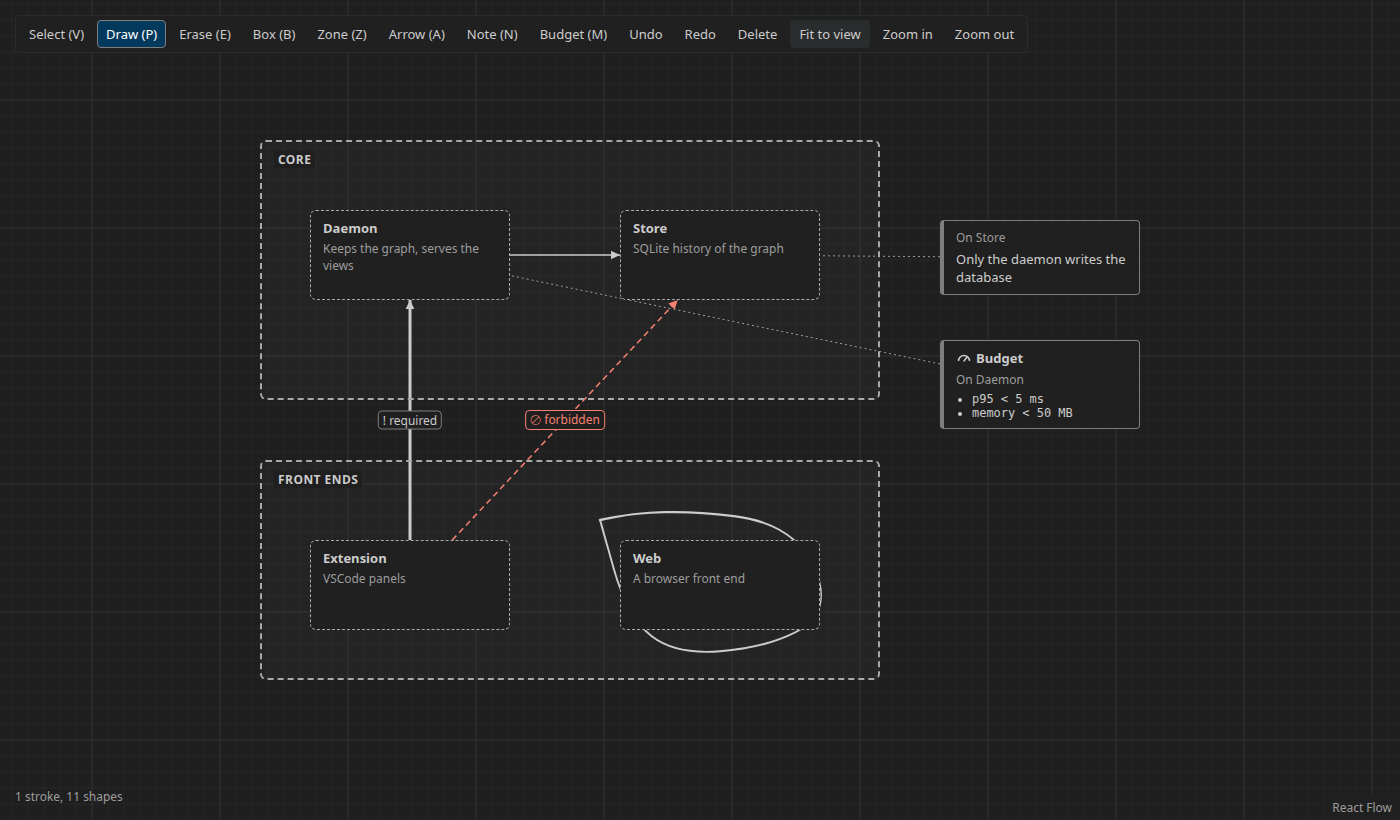1400x820 pixels.
Task: Pick the Zone (Z) tool
Action: 342,34
